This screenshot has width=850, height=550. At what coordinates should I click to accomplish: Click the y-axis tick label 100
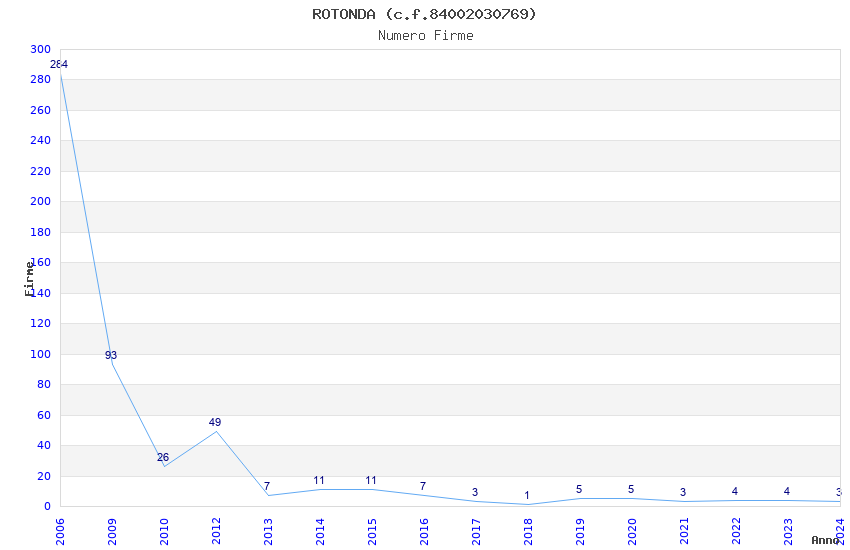[41, 354]
